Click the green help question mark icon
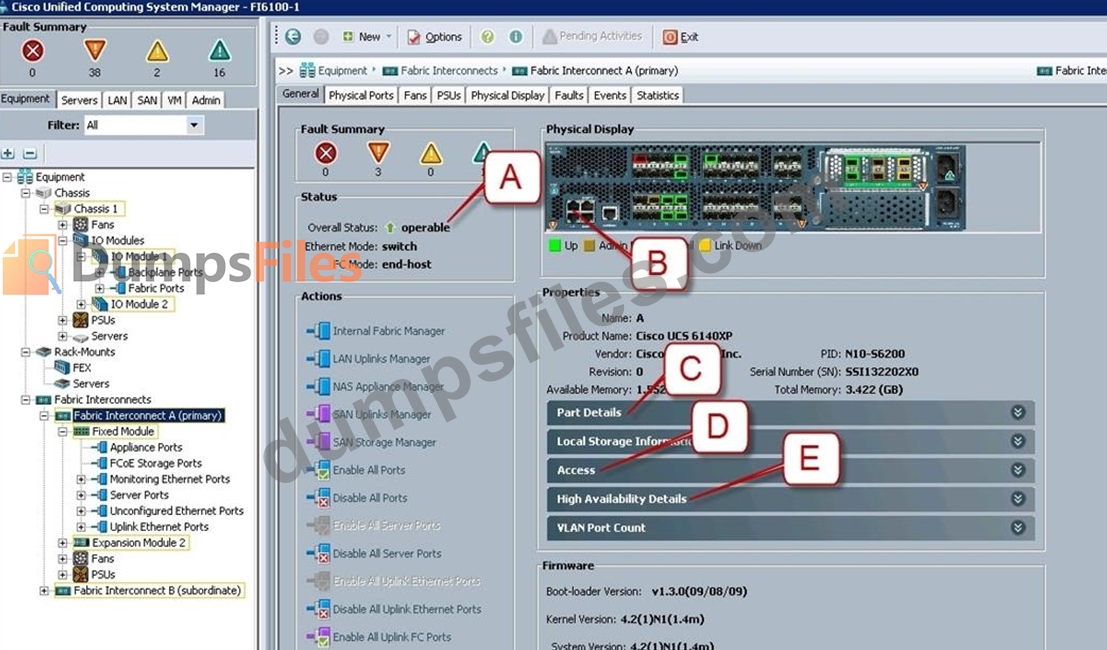 pyautogui.click(x=487, y=37)
